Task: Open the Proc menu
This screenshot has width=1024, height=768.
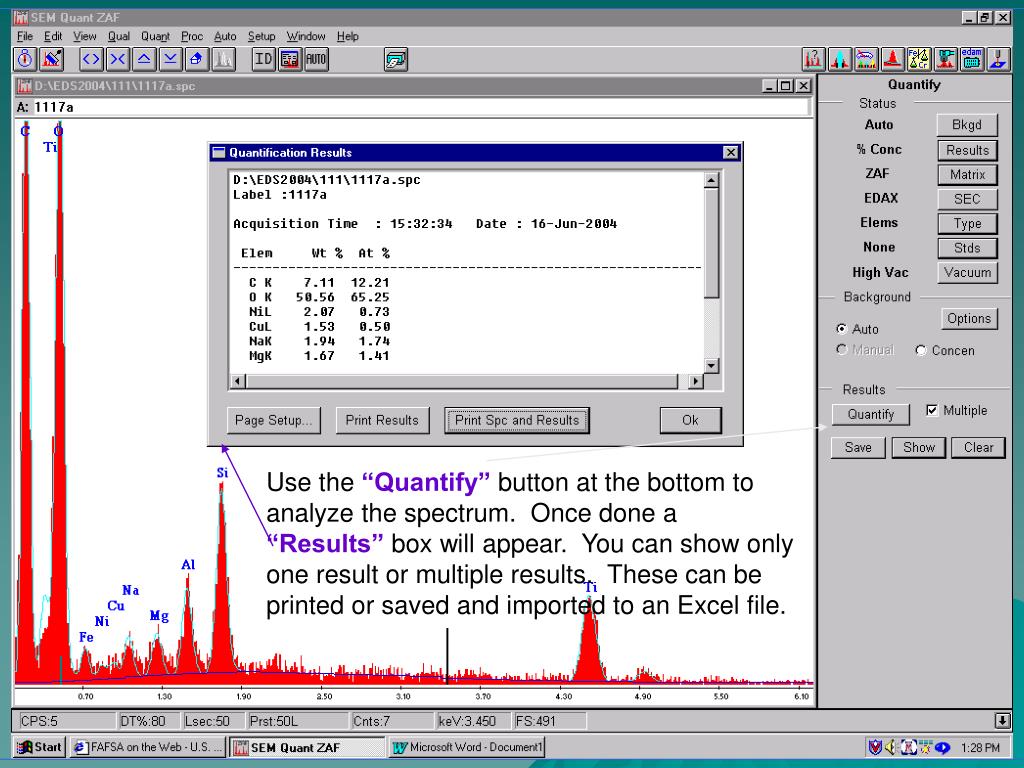Action: pos(192,37)
